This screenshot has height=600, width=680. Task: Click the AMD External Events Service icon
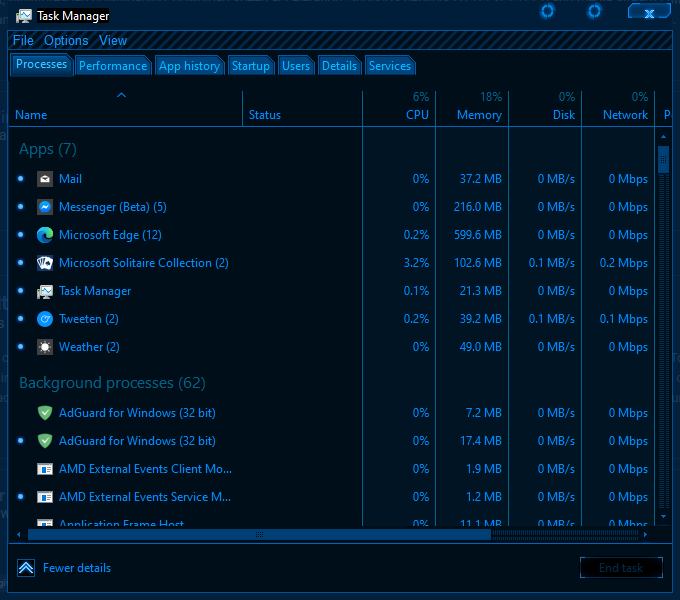pos(45,497)
